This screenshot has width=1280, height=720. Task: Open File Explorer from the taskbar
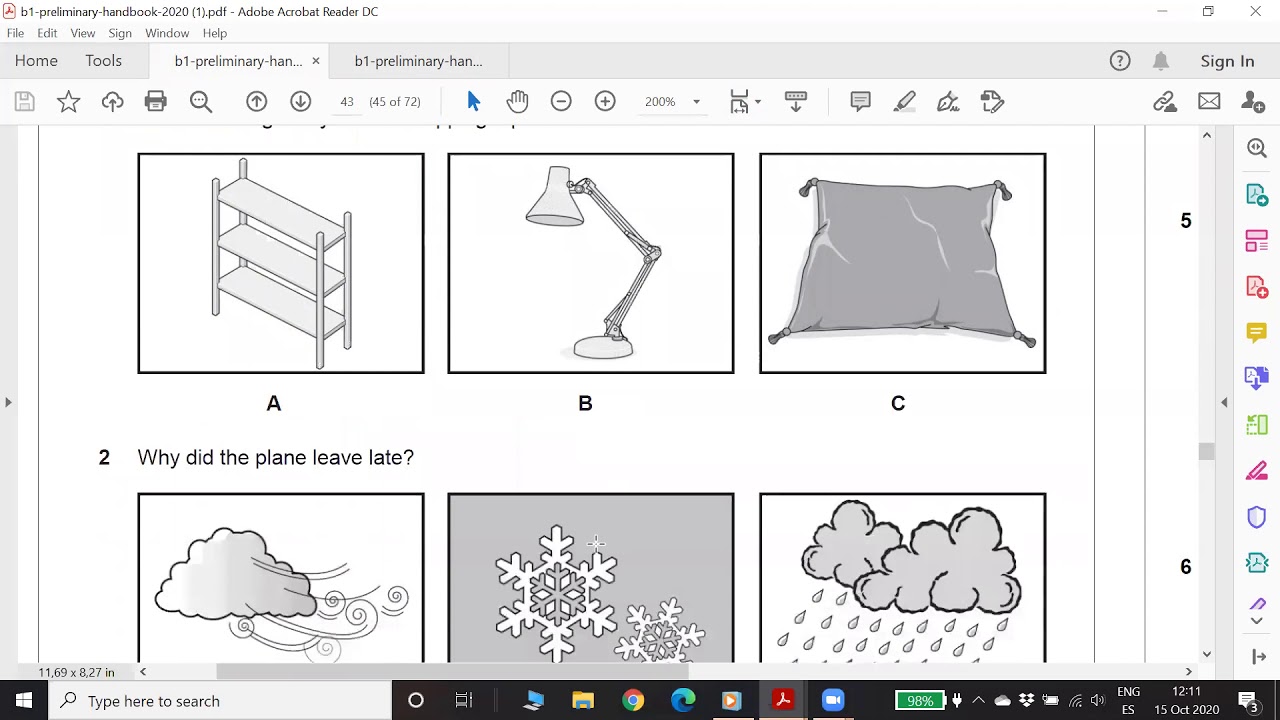pyautogui.click(x=583, y=701)
